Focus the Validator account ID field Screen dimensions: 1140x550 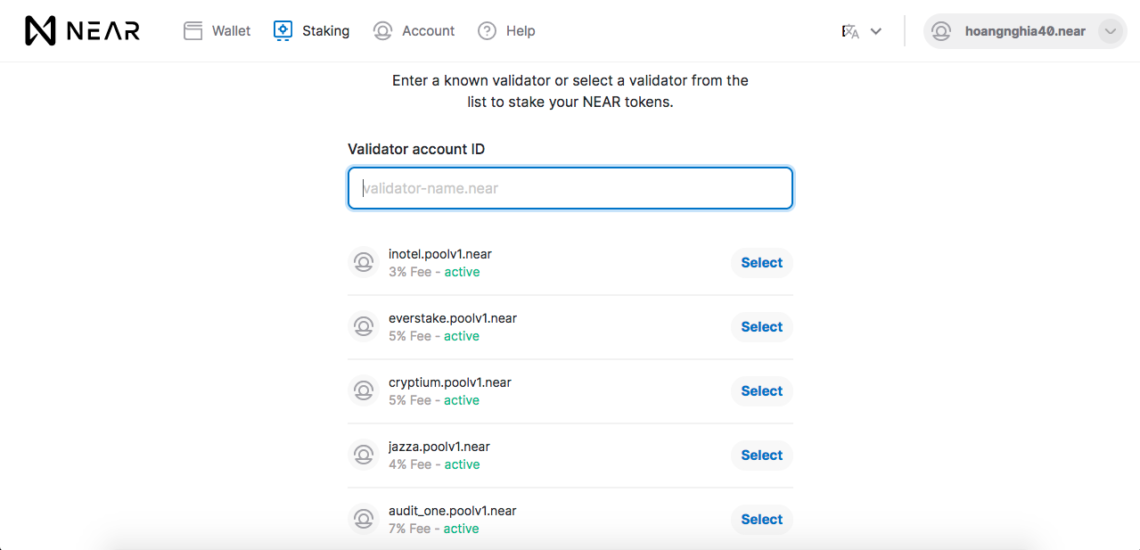click(570, 188)
